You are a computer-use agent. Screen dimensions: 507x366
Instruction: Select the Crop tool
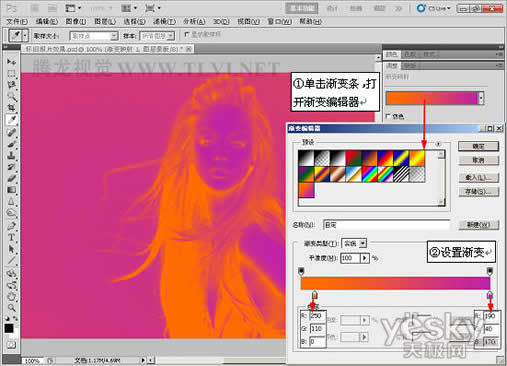11,108
